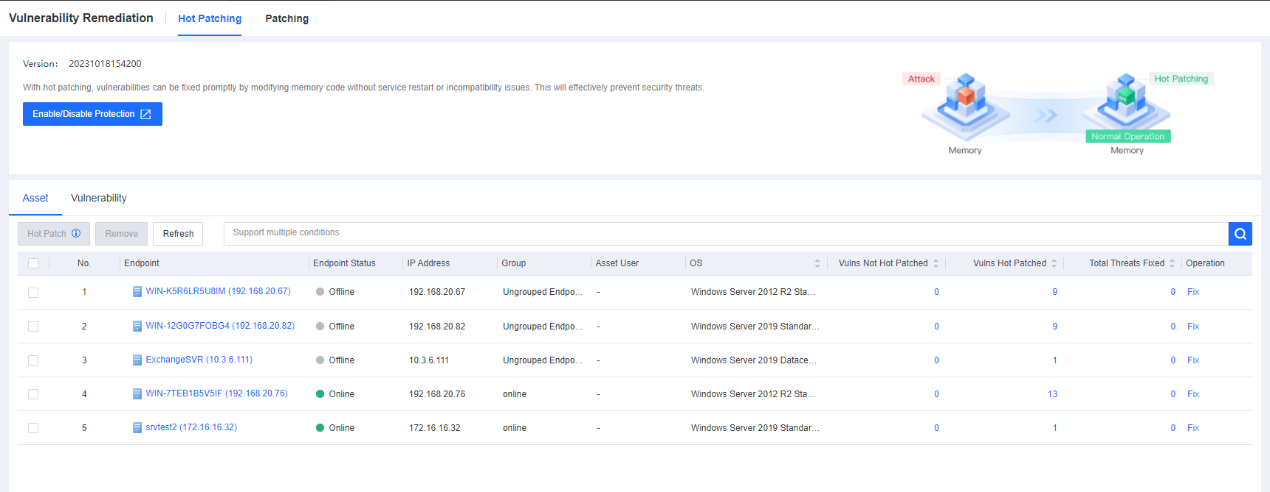This screenshot has width=1270, height=492.
Task: Sort by OS column using sort arrows
Action: pos(818,264)
